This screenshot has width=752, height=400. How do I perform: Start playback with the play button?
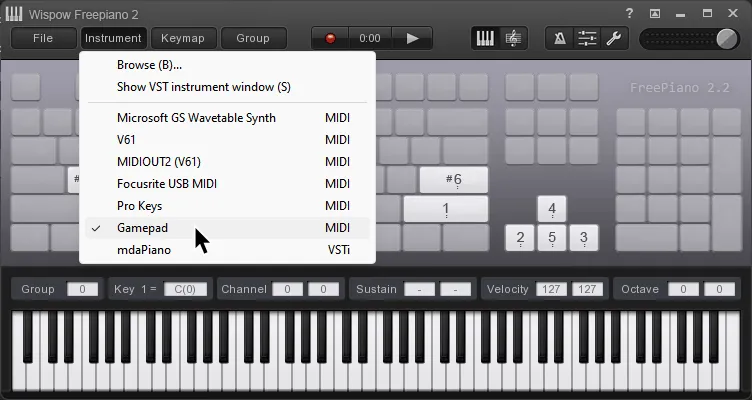412,38
